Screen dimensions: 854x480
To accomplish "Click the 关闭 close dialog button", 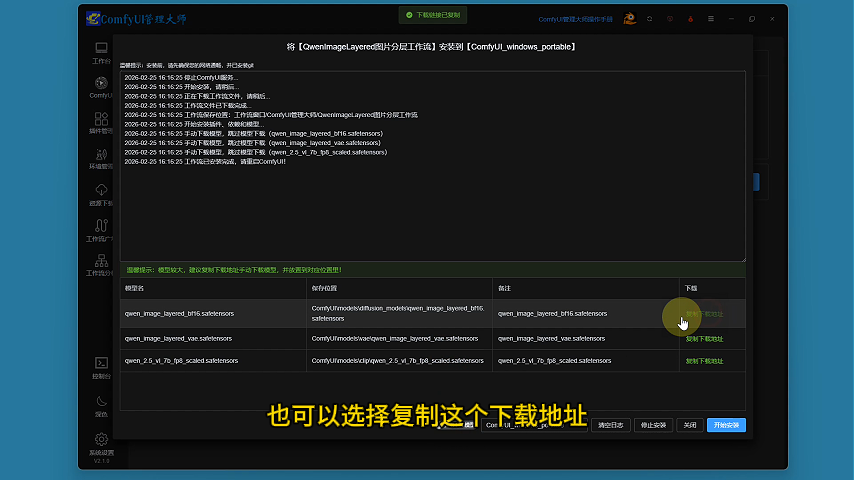I will 690,425.
